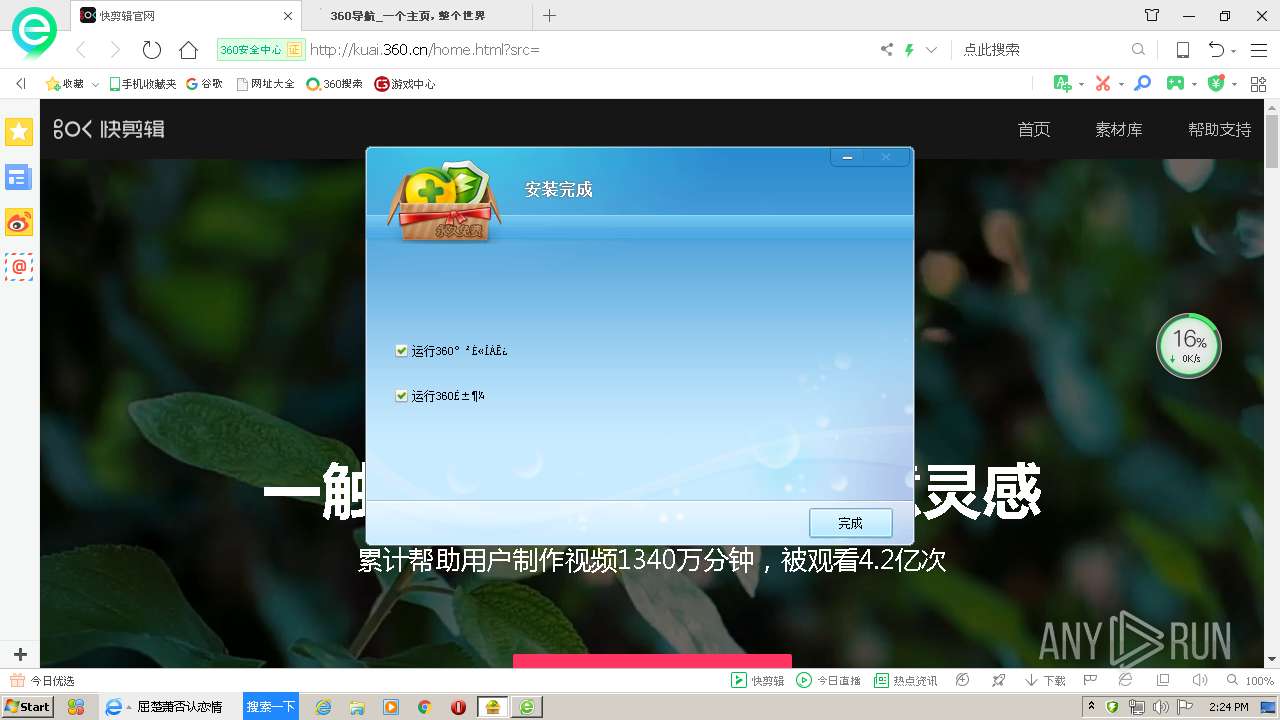Click the 16% speed accelerator ball

point(1189,346)
